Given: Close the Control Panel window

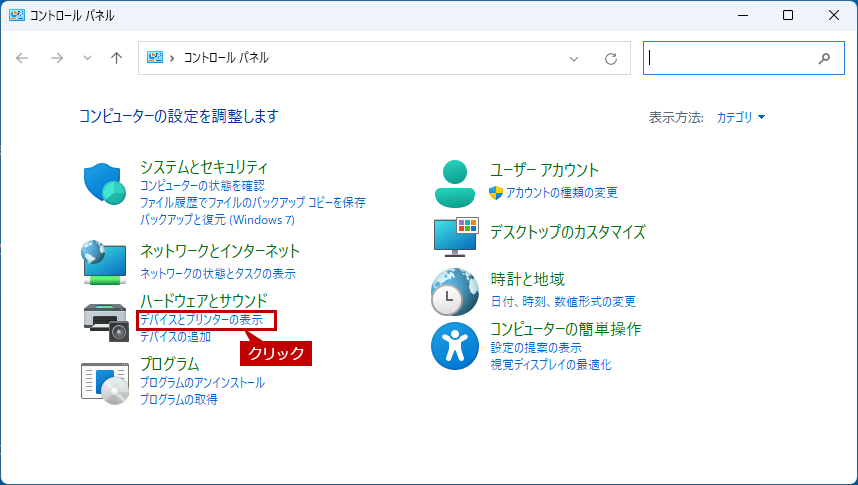Looking at the screenshot, I should 833,15.
